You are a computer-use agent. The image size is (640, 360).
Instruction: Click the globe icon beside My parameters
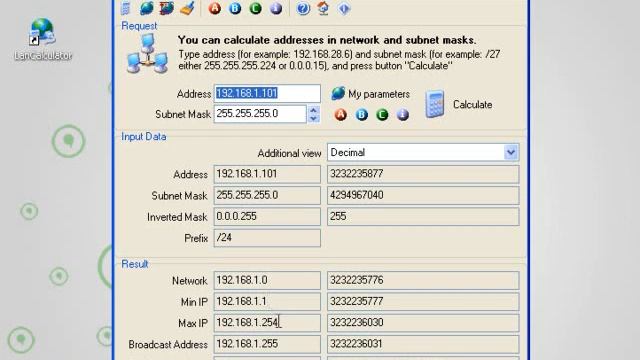tap(338, 93)
